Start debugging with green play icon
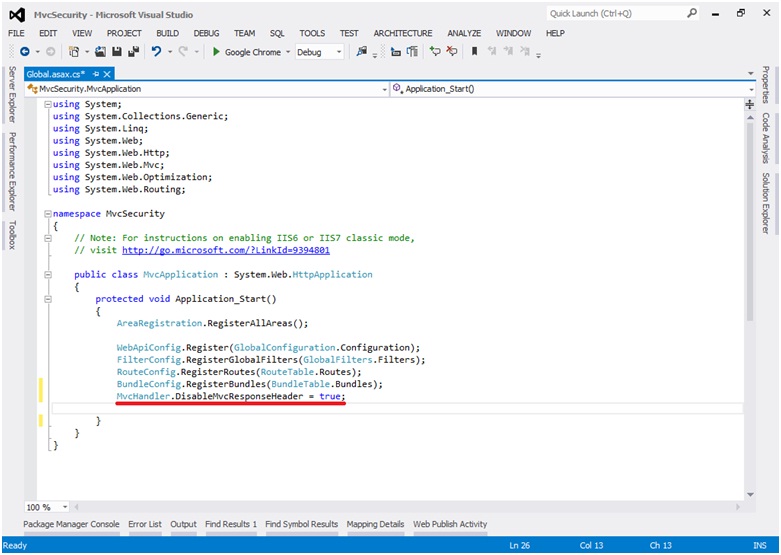Viewport: 781px width, 555px height. click(215, 52)
